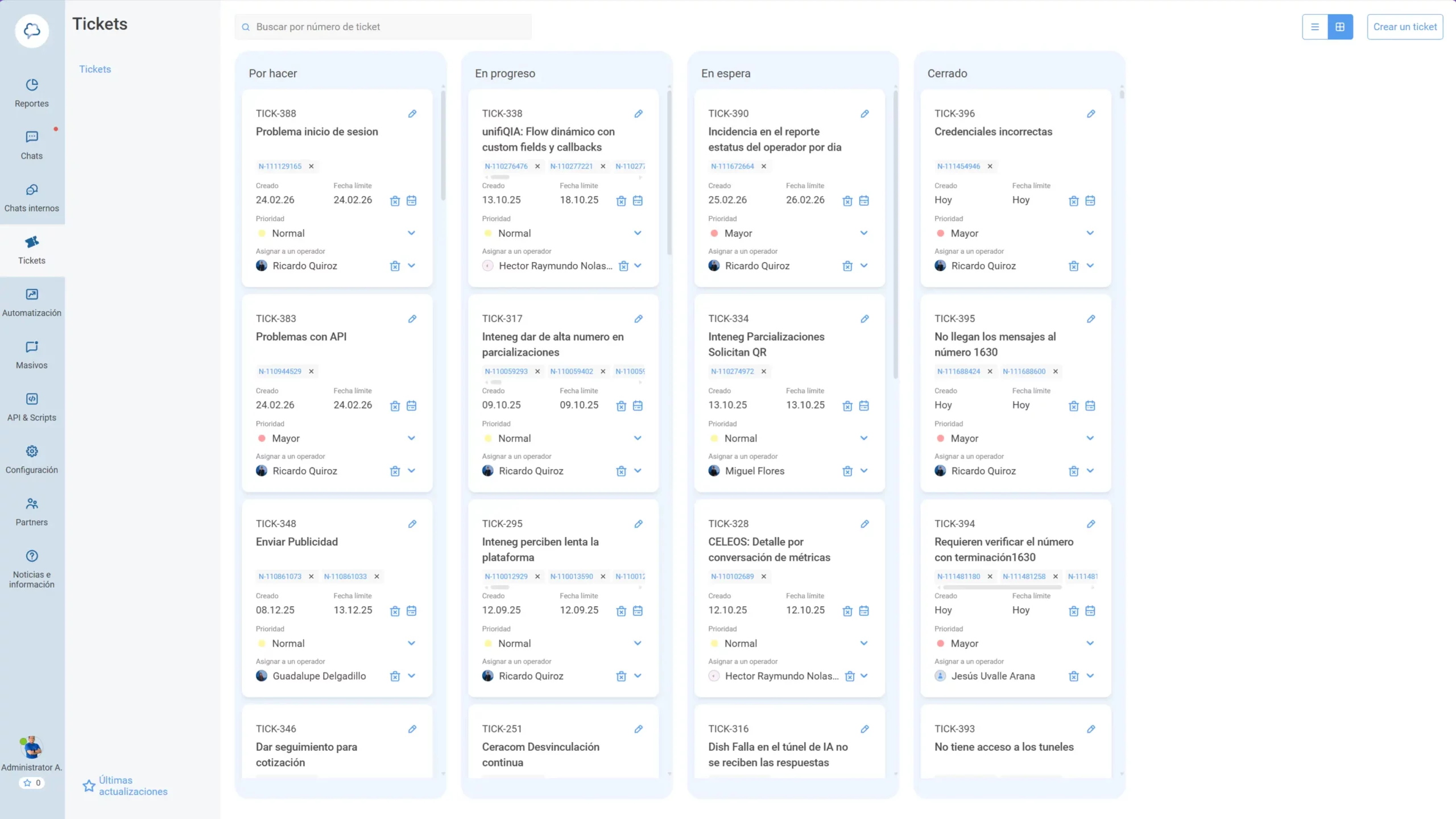Click the red priority dot on TICK-395
The width and height of the screenshot is (1456, 819).
click(941, 439)
